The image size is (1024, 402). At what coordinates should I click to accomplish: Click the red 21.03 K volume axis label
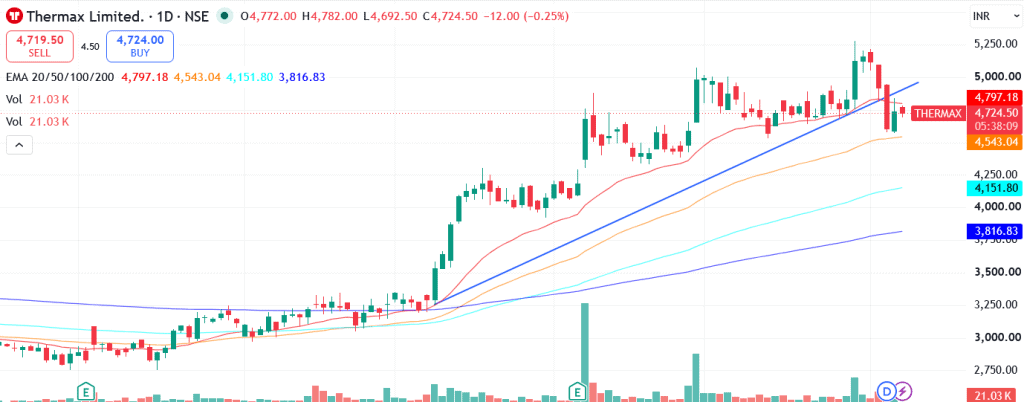993,395
